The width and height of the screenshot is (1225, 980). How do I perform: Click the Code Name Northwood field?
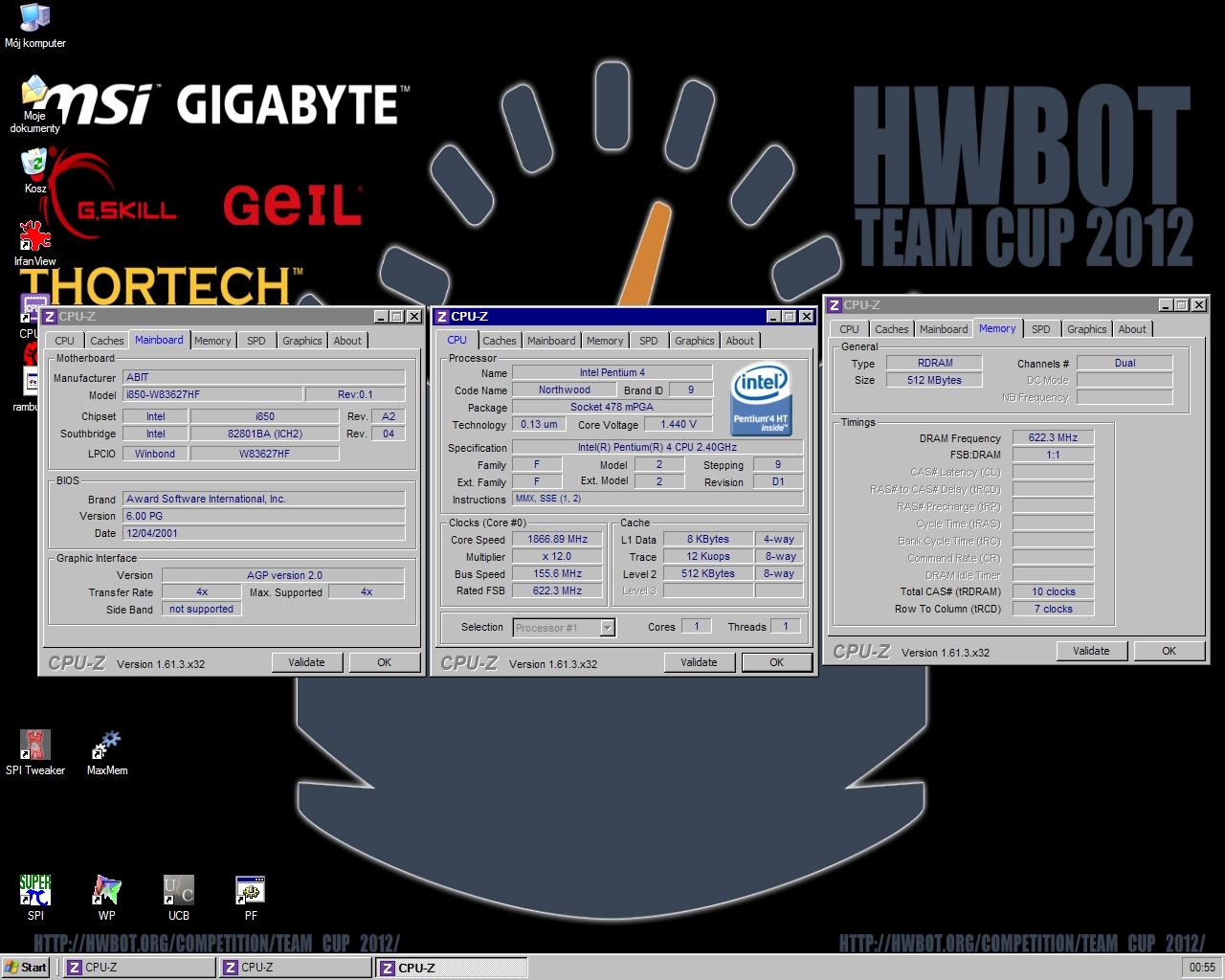pyautogui.click(x=565, y=390)
